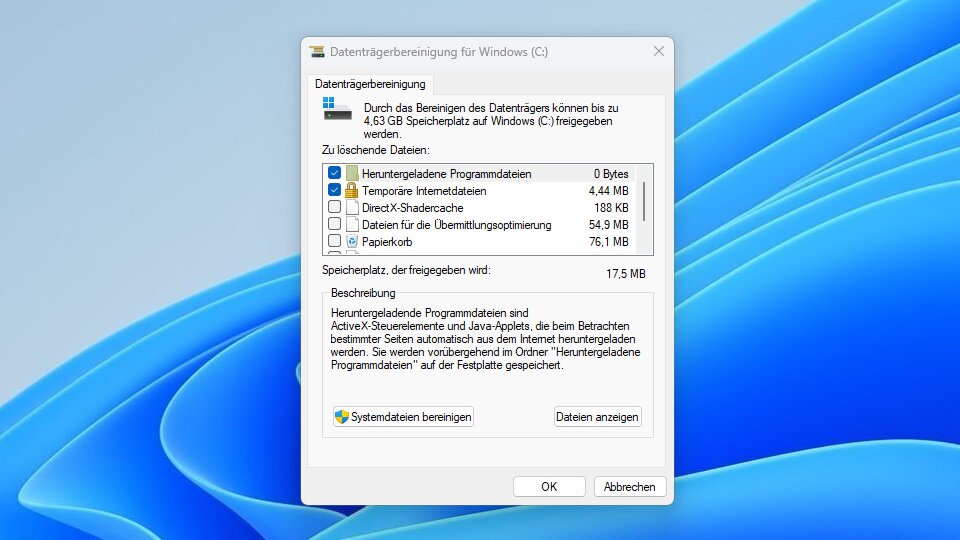960x540 pixels.
Task: Enable the DirectX-Shadercache checkbox
Action: pyautogui.click(x=334, y=207)
